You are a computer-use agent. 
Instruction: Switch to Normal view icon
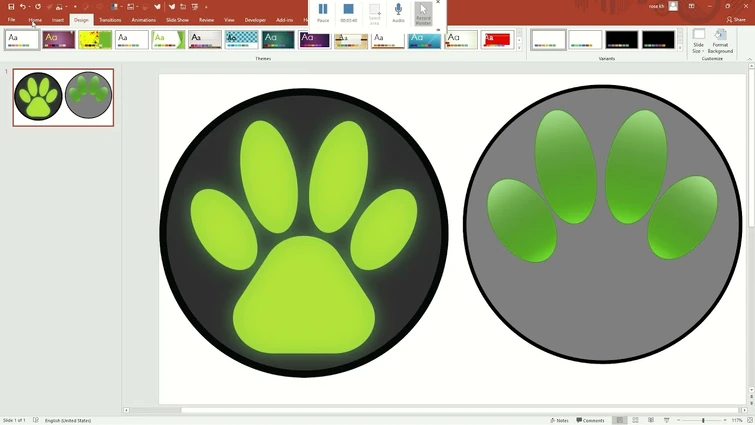(x=620, y=420)
